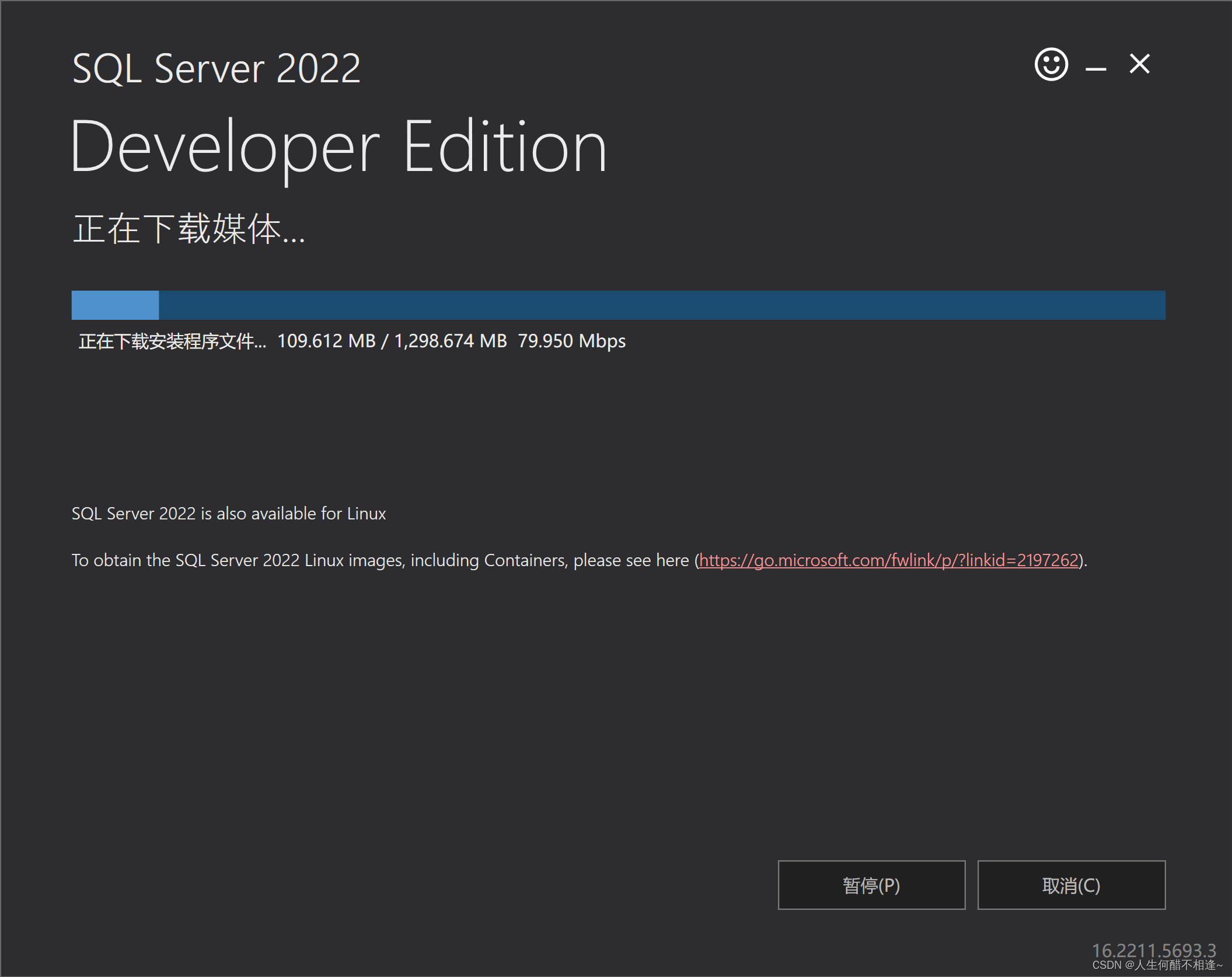The image size is (1232, 977).
Task: Pause the download with 暂停(P) button
Action: [871, 885]
